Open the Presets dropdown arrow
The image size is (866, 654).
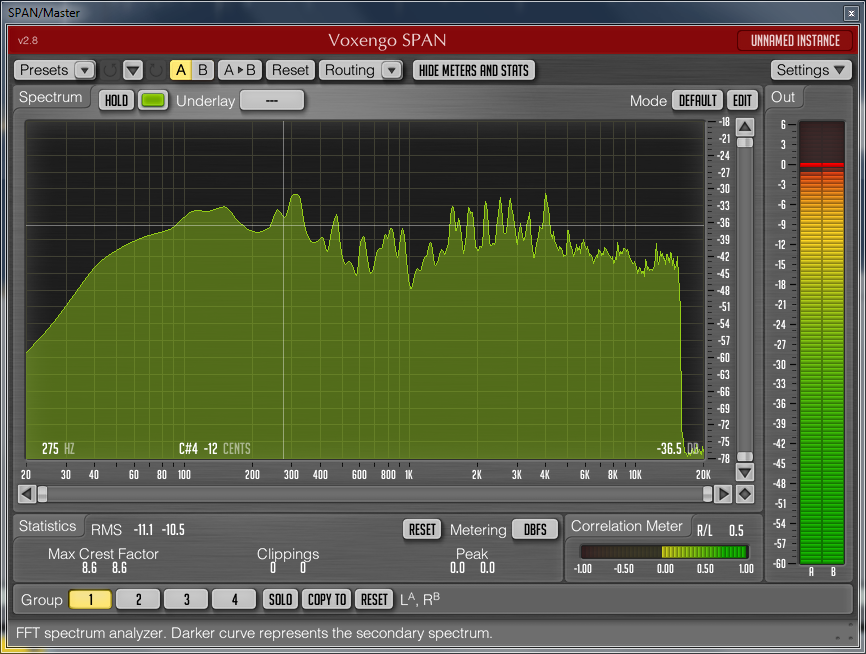[85, 70]
